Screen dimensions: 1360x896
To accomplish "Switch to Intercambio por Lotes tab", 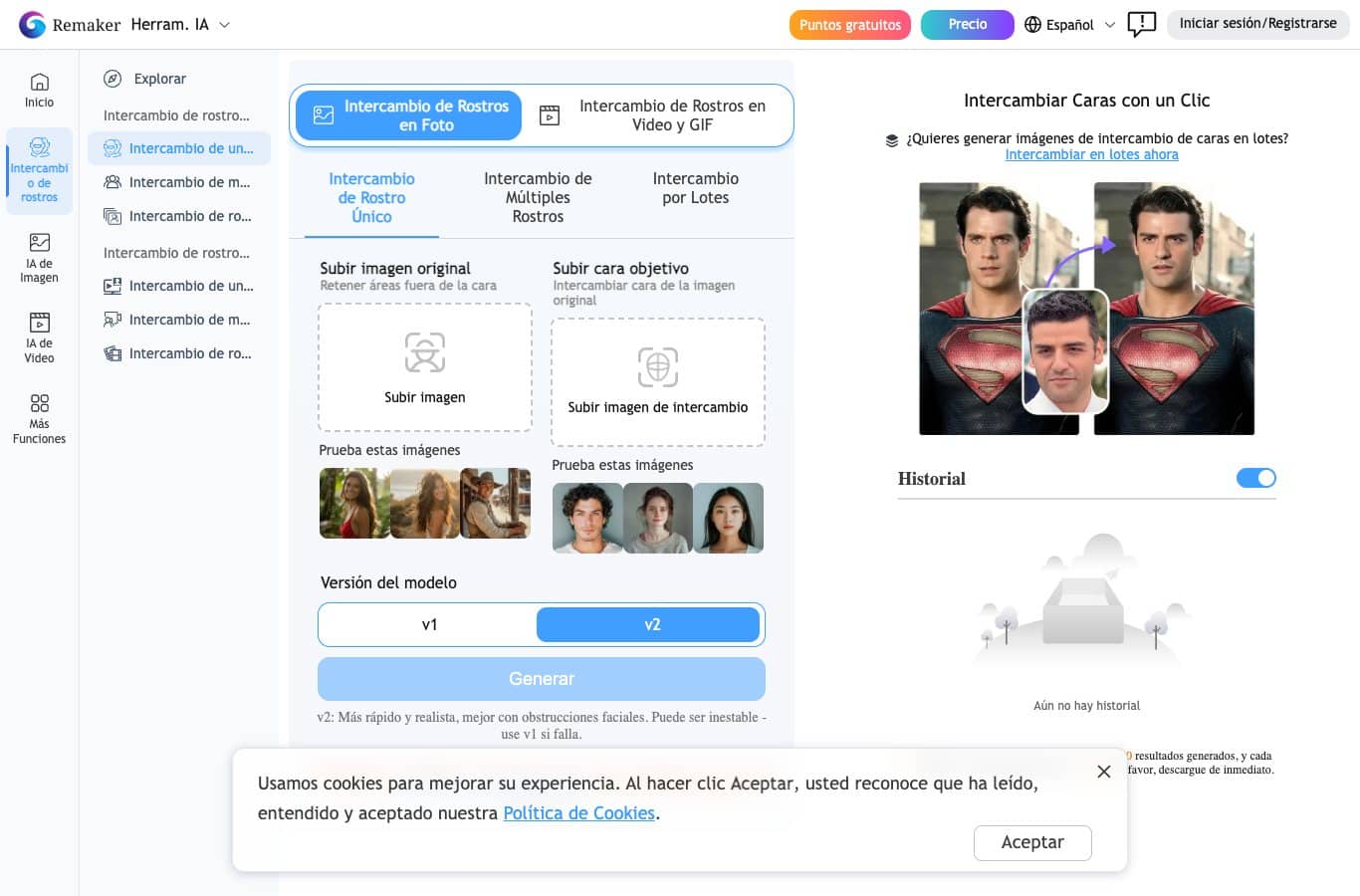I will click(696, 188).
